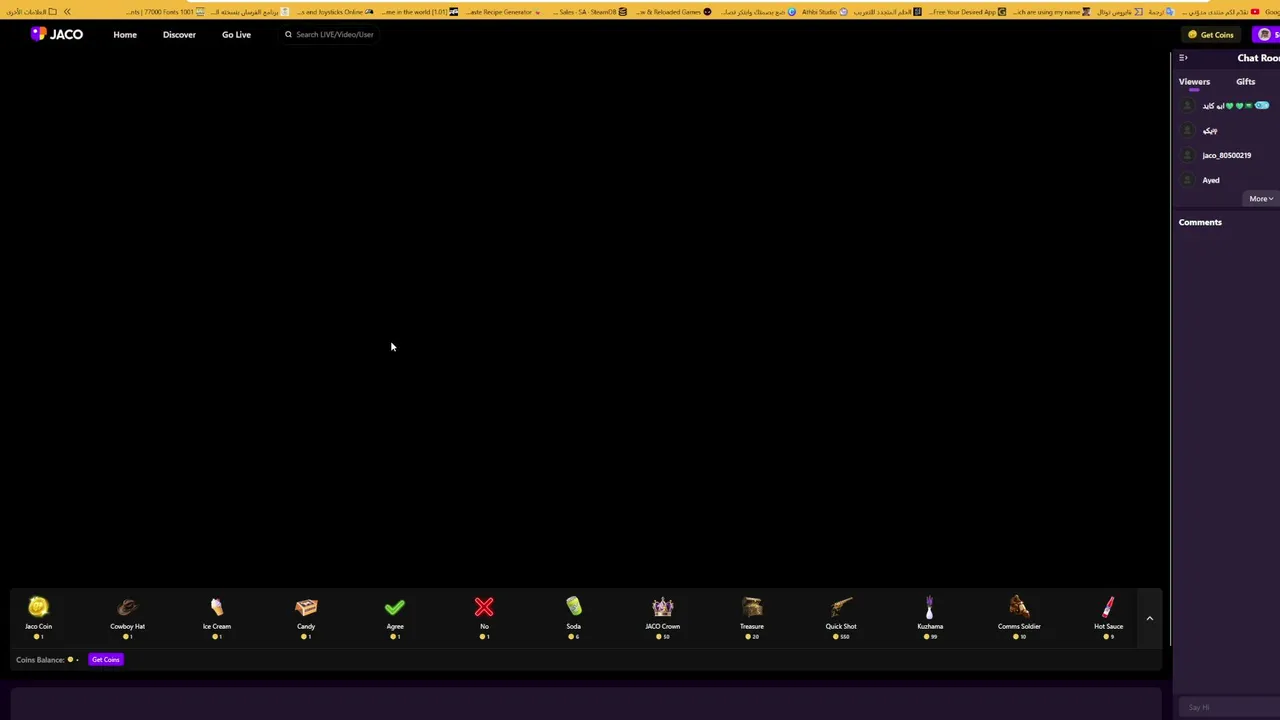Click the Coins Balance label

pyautogui.click(x=40, y=660)
